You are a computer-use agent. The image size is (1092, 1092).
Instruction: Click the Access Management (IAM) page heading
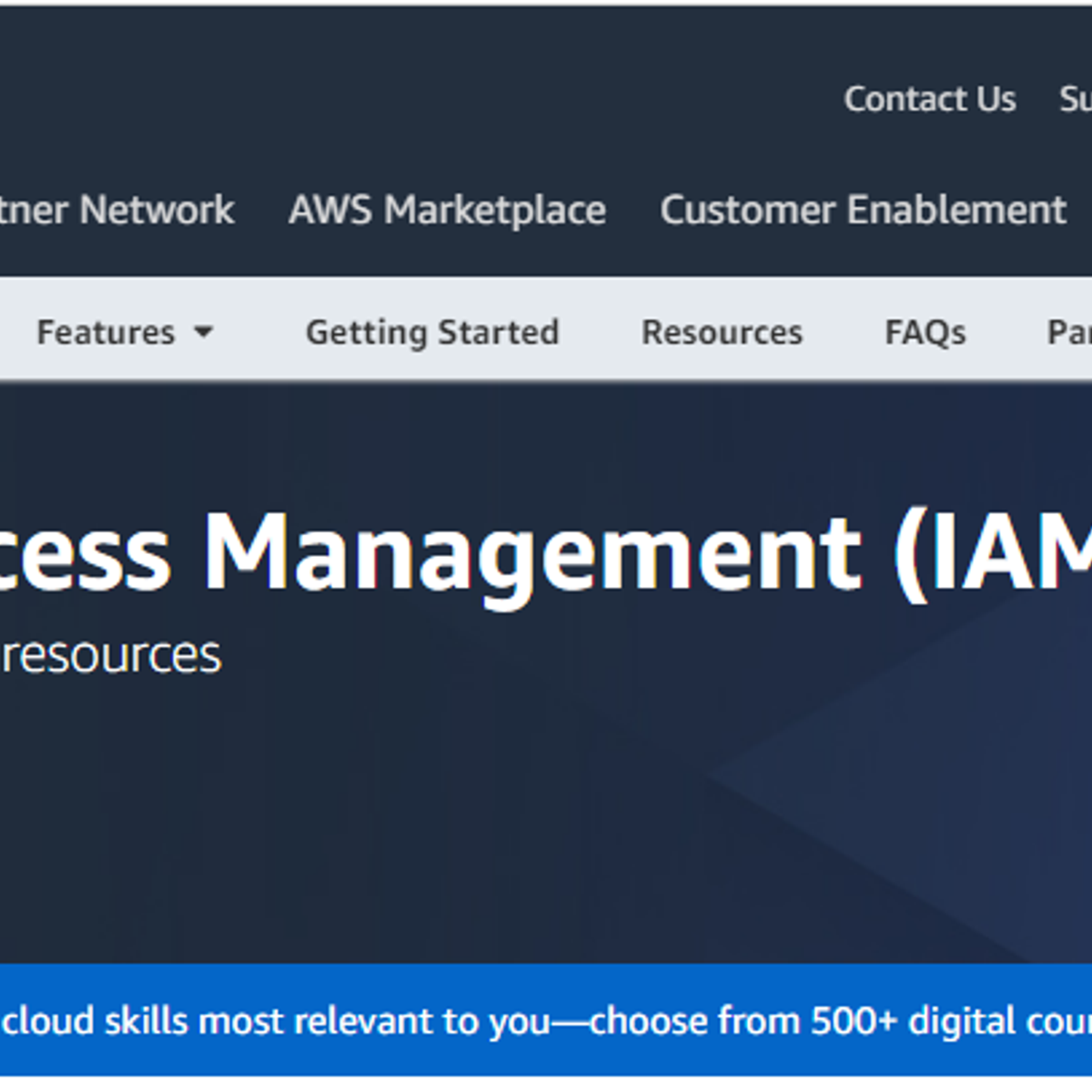pyautogui.click(x=546, y=555)
